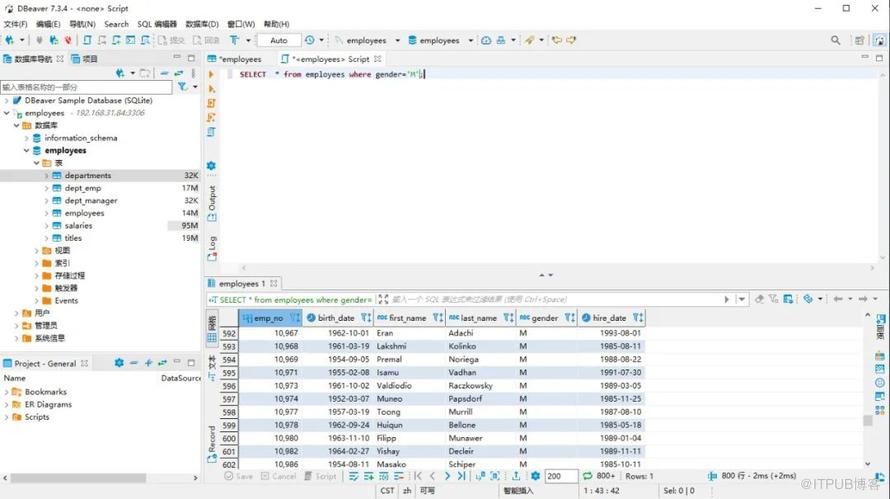Expand the salaries table node
Viewport: 890px width, 499px height.
(x=47, y=225)
